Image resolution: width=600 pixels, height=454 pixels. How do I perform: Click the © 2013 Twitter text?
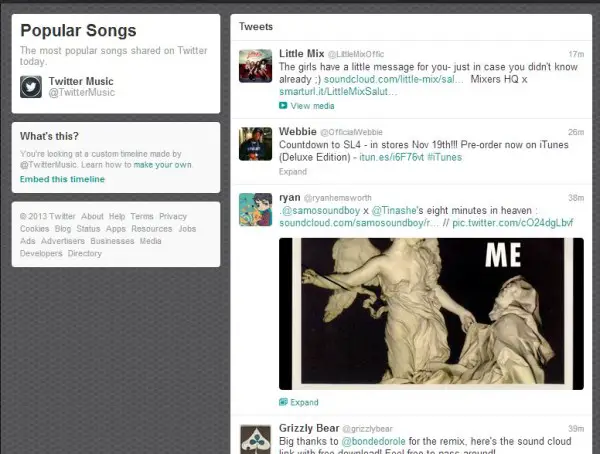[48, 216]
